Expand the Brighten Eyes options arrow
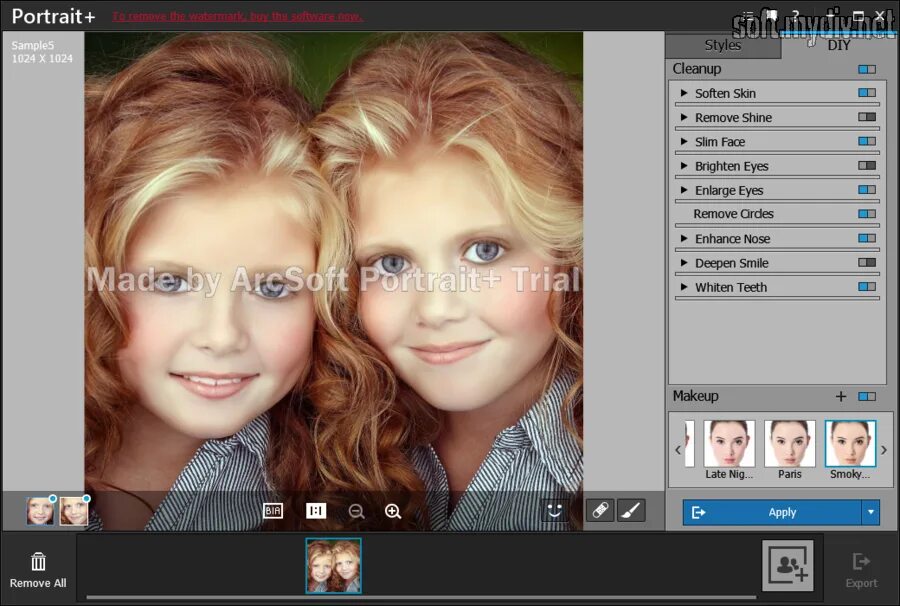The height and width of the screenshot is (606, 900). (x=684, y=166)
